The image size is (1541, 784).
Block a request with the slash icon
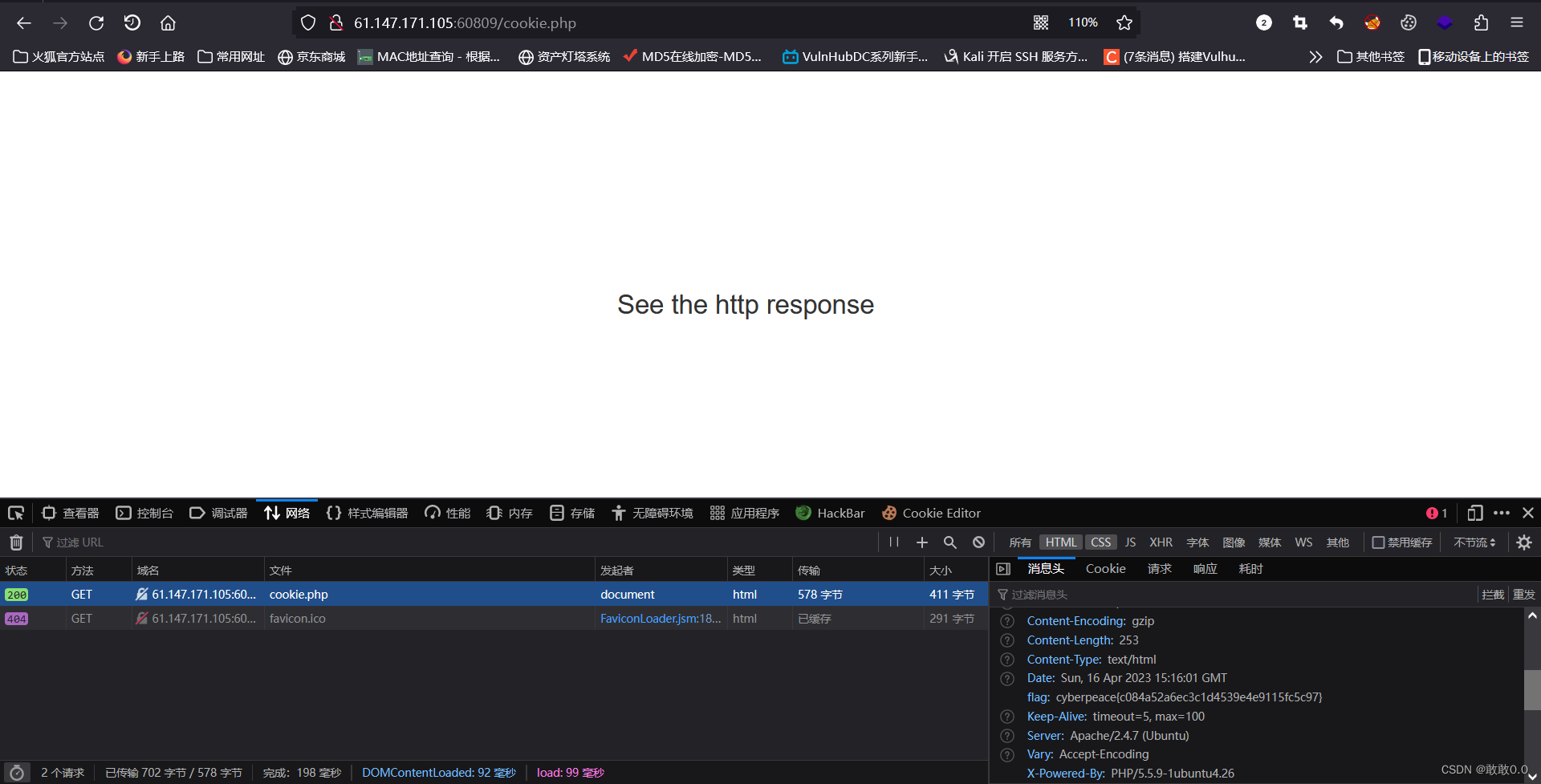(x=978, y=542)
